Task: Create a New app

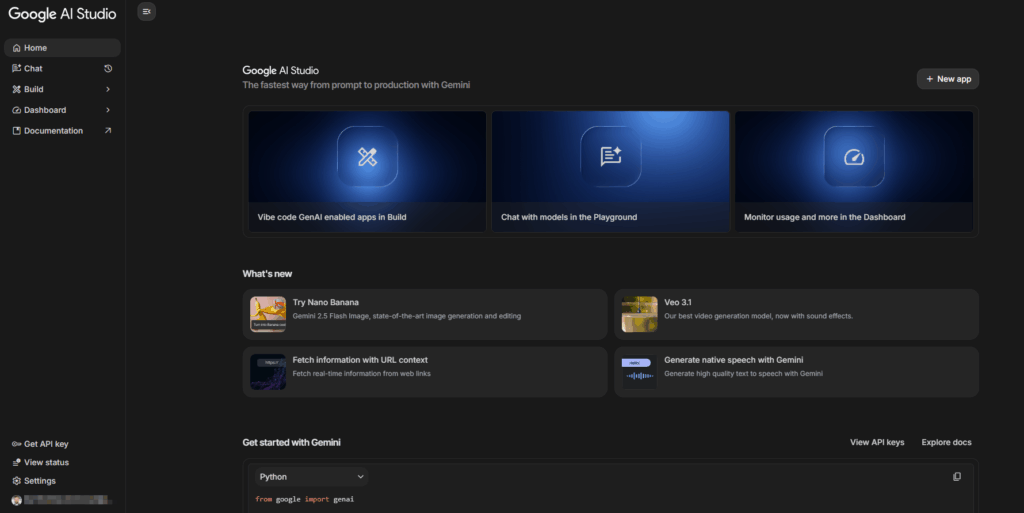Action: point(947,79)
